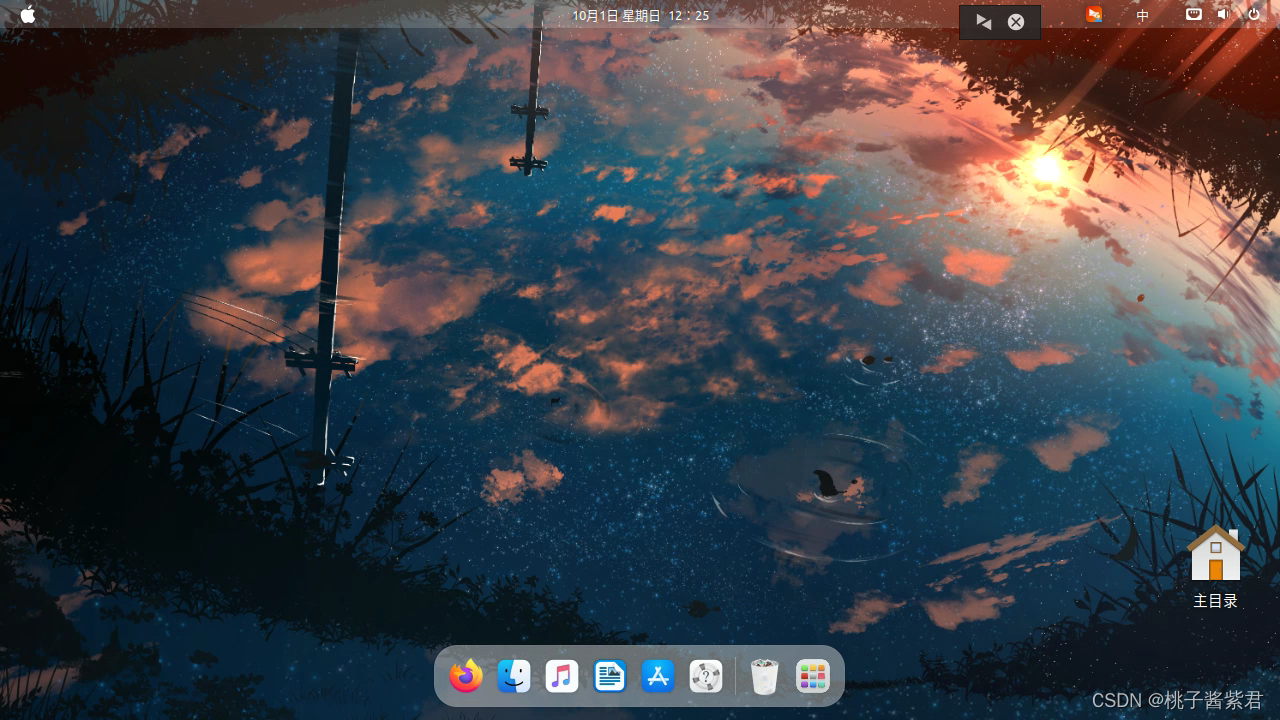The image size is (1280, 720).
Task: Open the orange mail tray indicator icon
Action: pyautogui.click(x=1095, y=14)
